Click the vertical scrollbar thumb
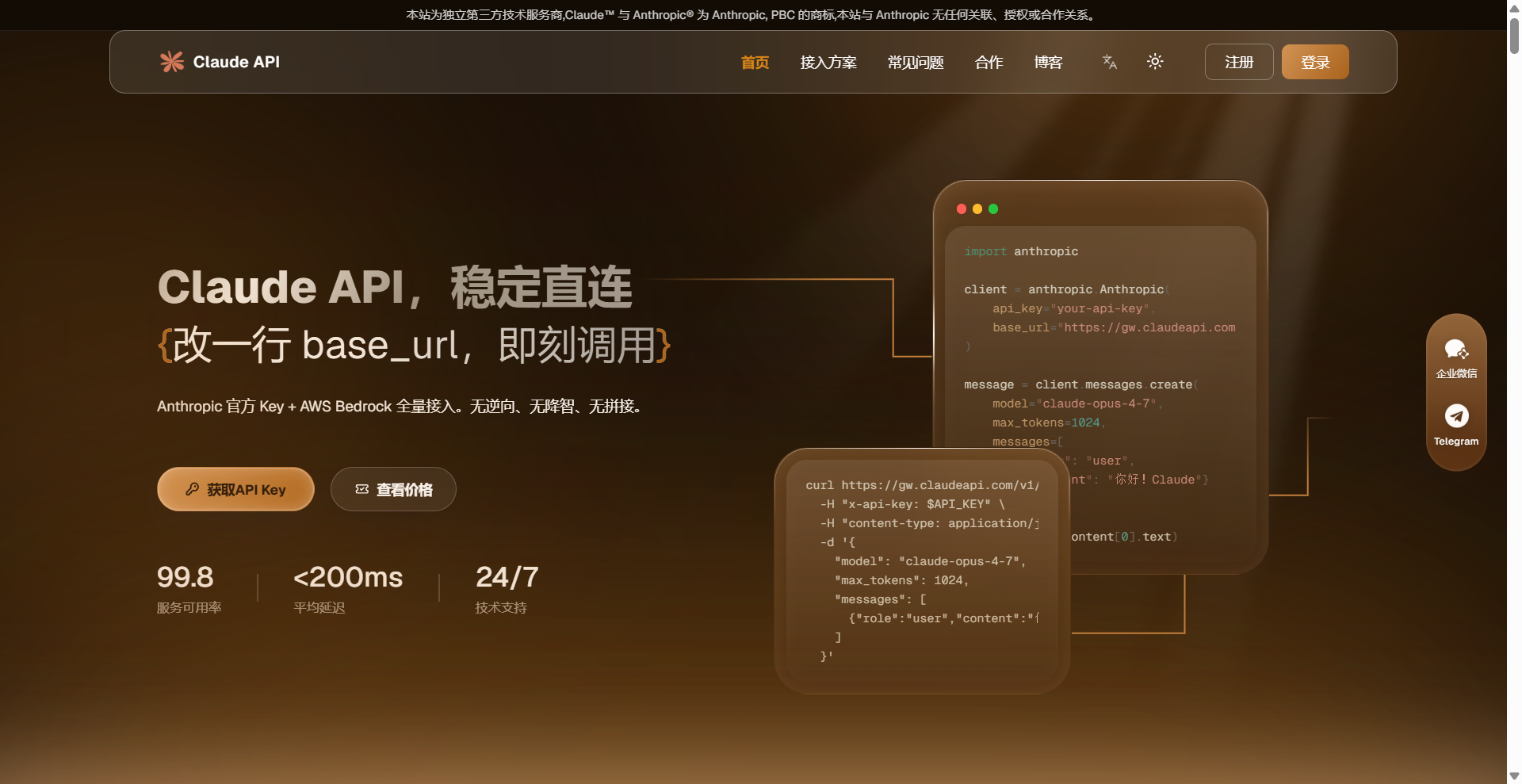 (1514, 35)
